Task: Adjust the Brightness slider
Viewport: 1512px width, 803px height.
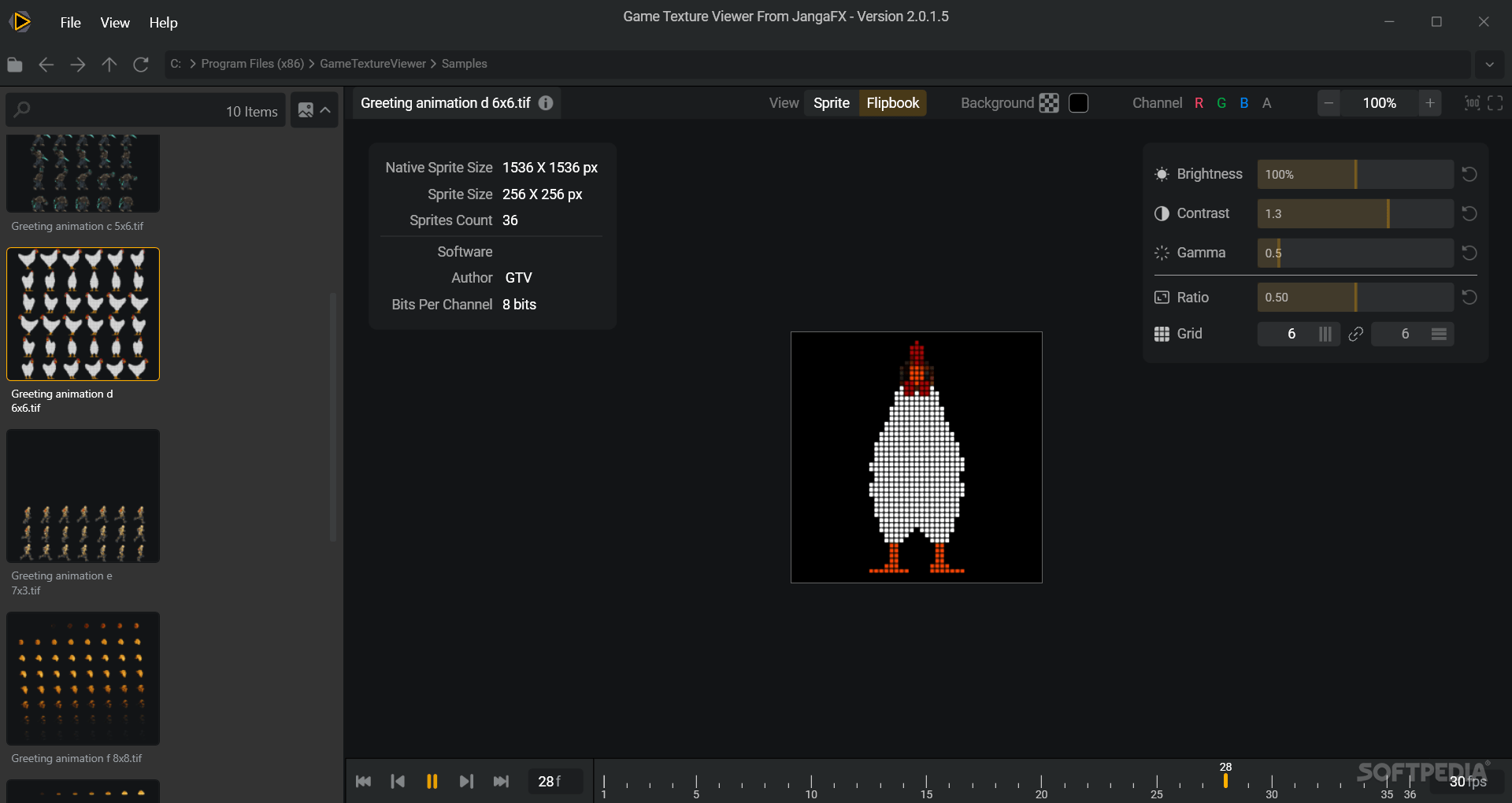Action: click(x=1354, y=174)
